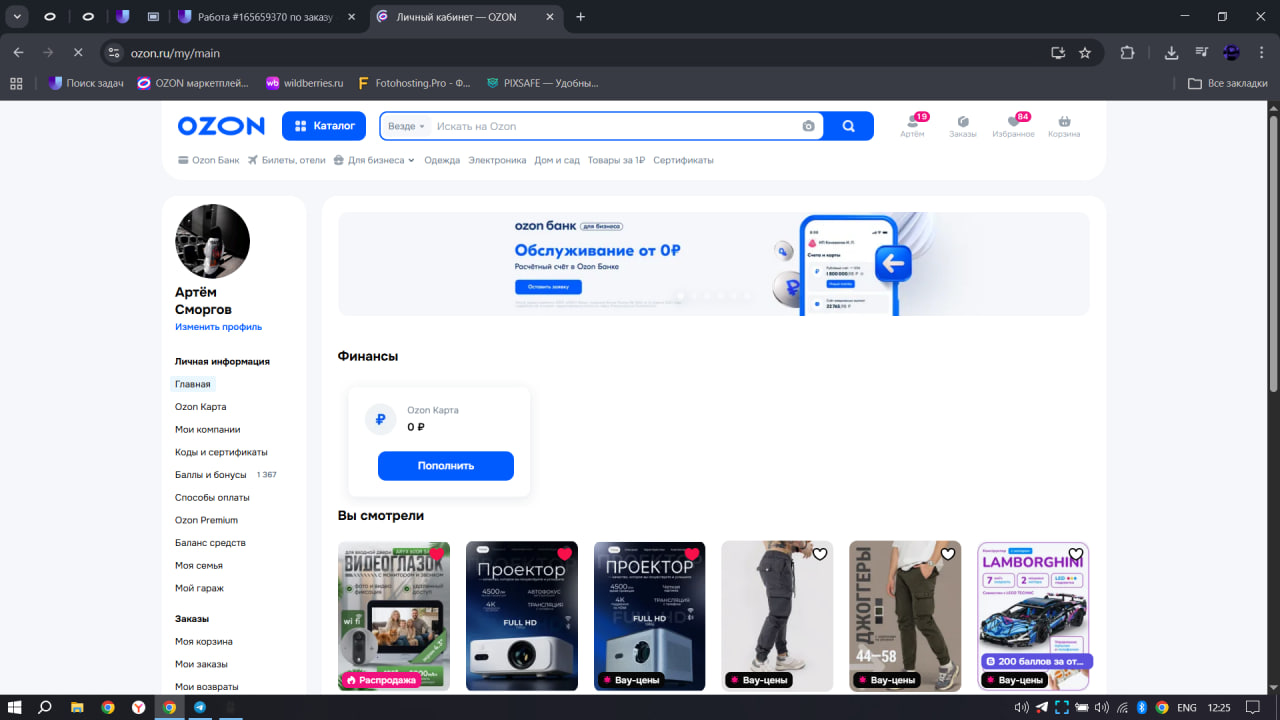The image size is (1280, 720).
Task: Toggle favorite heart on Видеоглазок card
Action: 436,554
